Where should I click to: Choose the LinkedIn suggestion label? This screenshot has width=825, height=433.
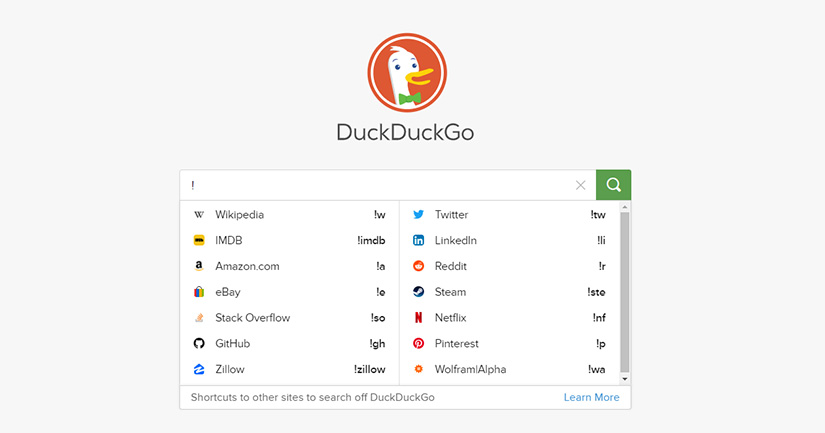pyautogui.click(x=456, y=240)
